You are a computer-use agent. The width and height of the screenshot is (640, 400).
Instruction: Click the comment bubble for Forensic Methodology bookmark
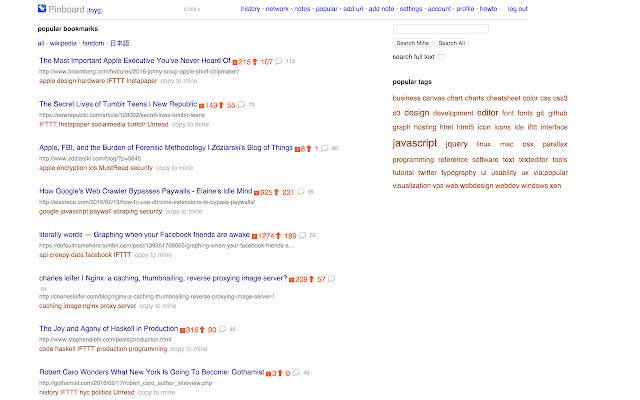click(x=324, y=148)
